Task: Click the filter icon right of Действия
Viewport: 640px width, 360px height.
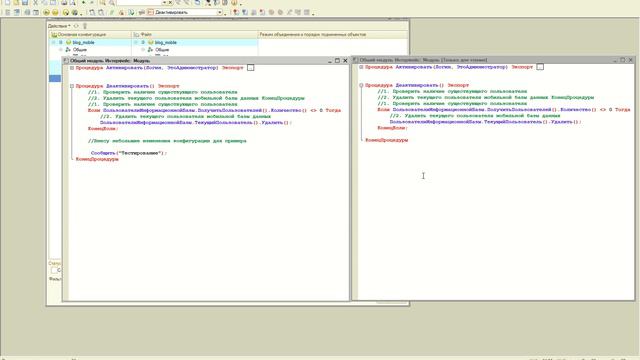Action: click(x=85, y=26)
